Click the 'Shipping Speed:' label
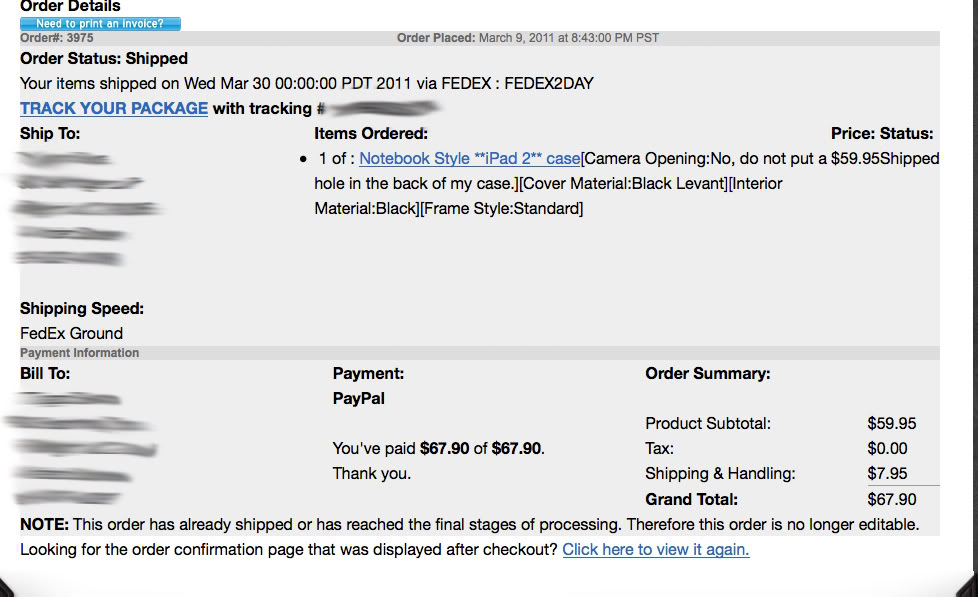This screenshot has width=978, height=597. pos(82,308)
